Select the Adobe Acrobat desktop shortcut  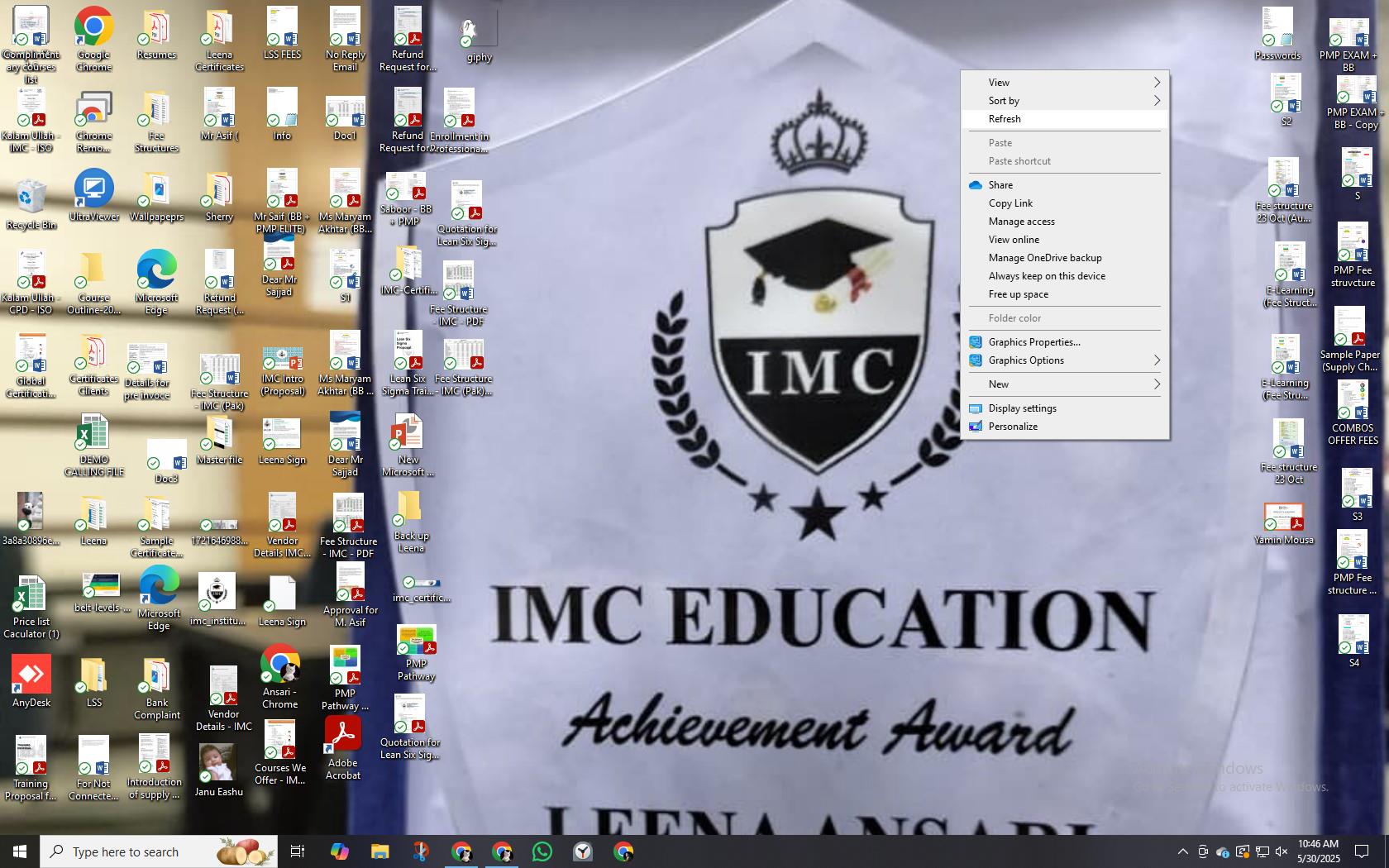tap(342, 748)
